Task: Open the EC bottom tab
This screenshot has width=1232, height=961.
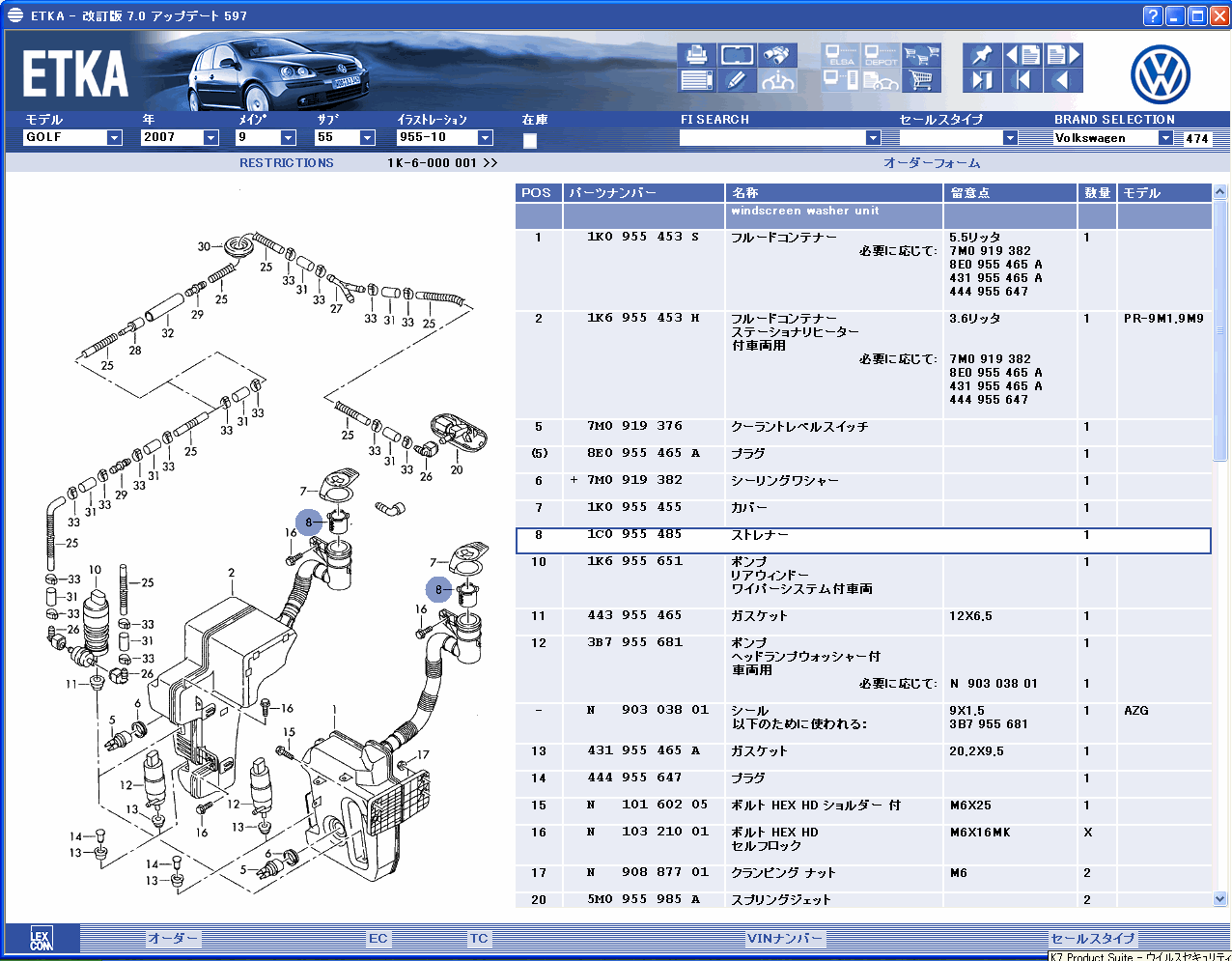Action: [378, 938]
